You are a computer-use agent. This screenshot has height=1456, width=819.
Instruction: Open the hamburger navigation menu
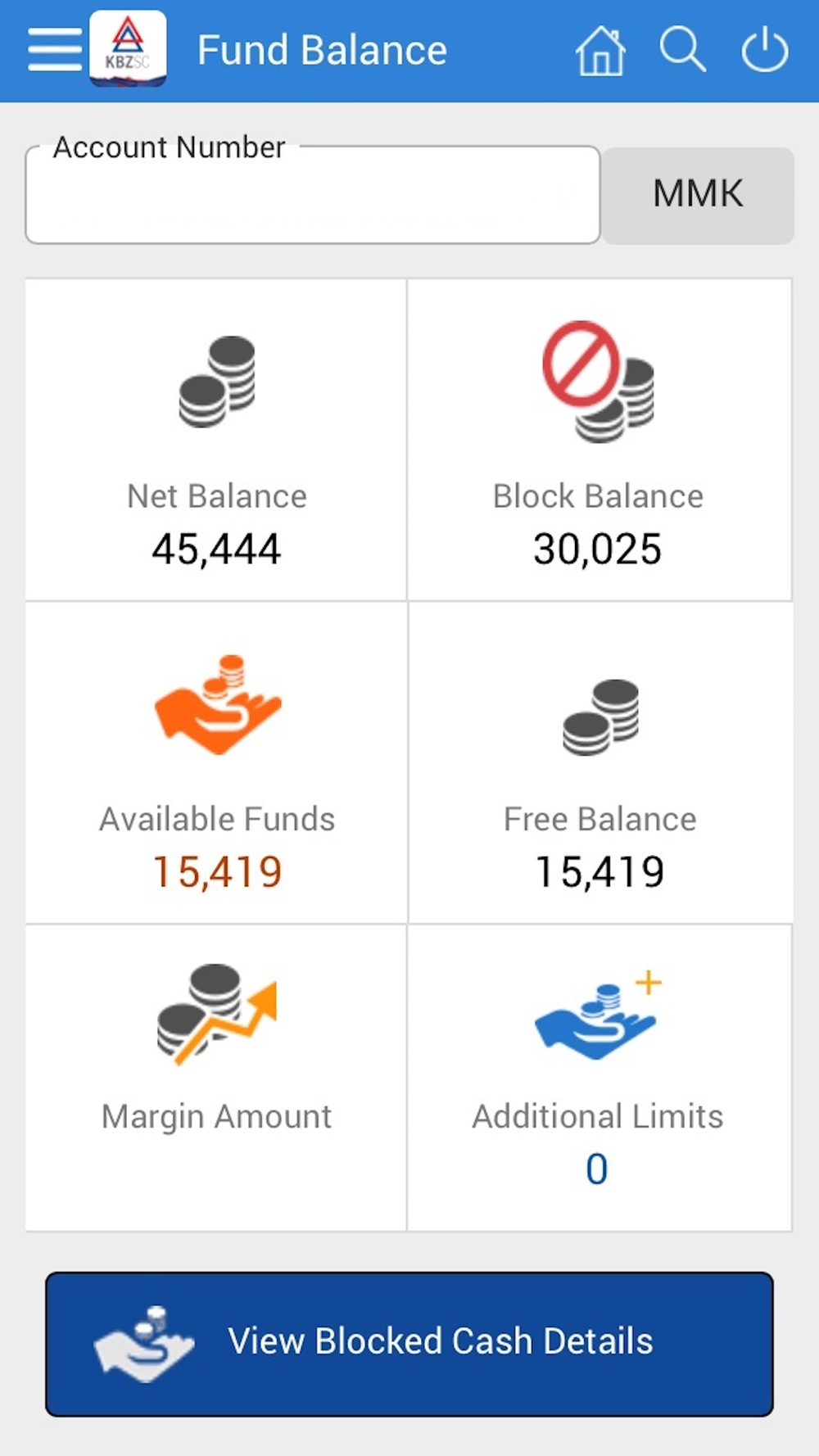coord(54,50)
